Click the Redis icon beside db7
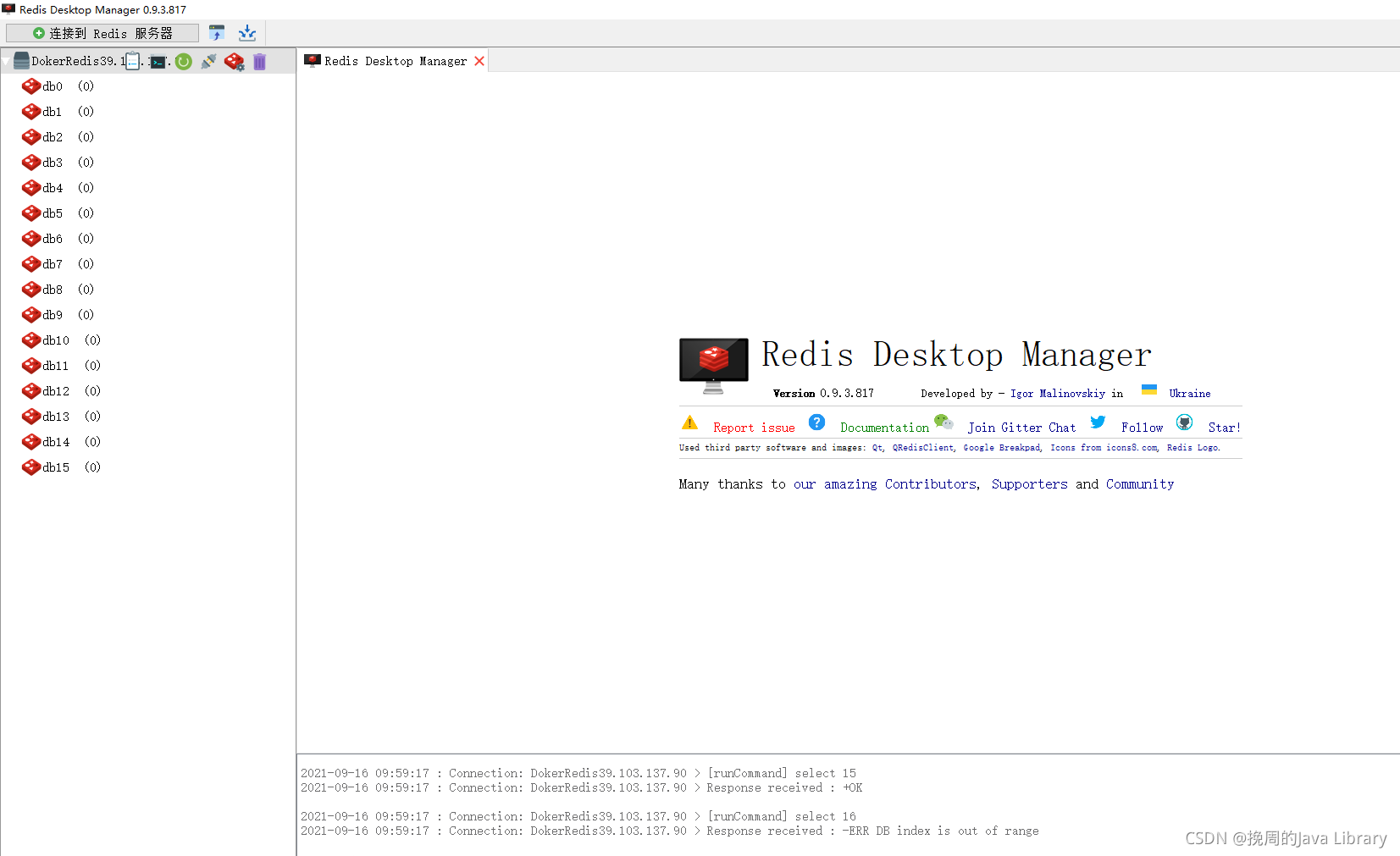 (31, 264)
